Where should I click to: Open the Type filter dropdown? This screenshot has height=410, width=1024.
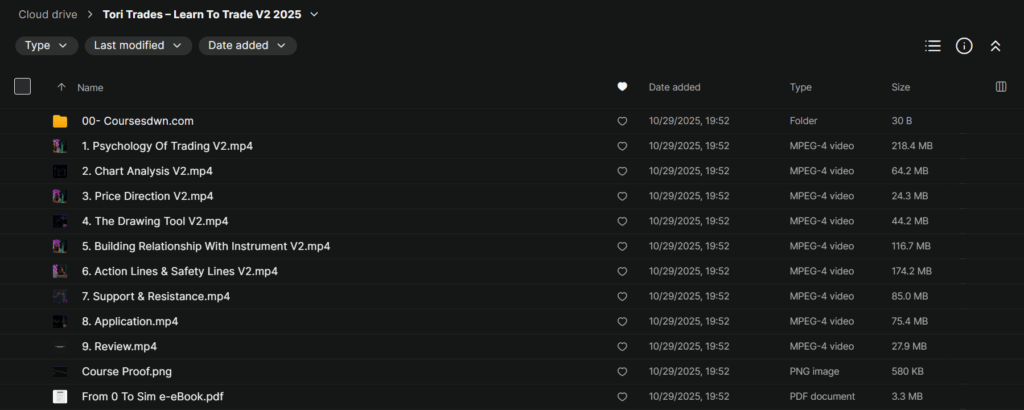[x=47, y=45]
